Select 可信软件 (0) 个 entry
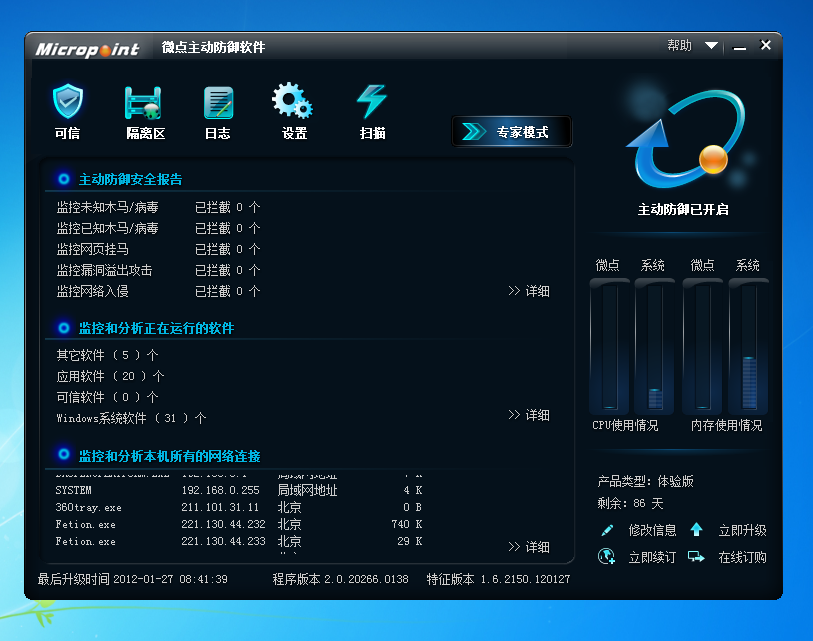 tap(107, 397)
